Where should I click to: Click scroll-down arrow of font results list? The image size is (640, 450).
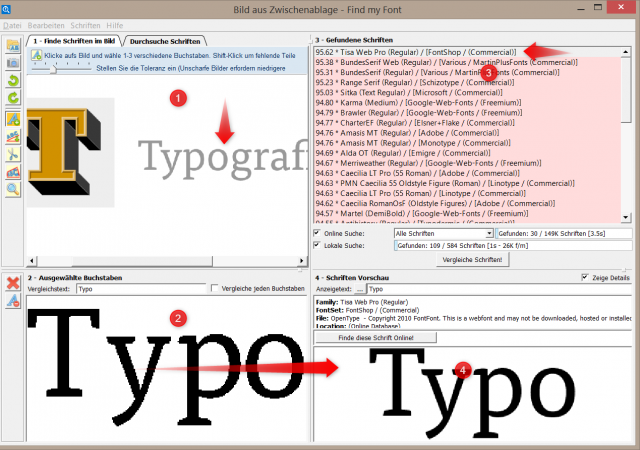tap(626, 218)
